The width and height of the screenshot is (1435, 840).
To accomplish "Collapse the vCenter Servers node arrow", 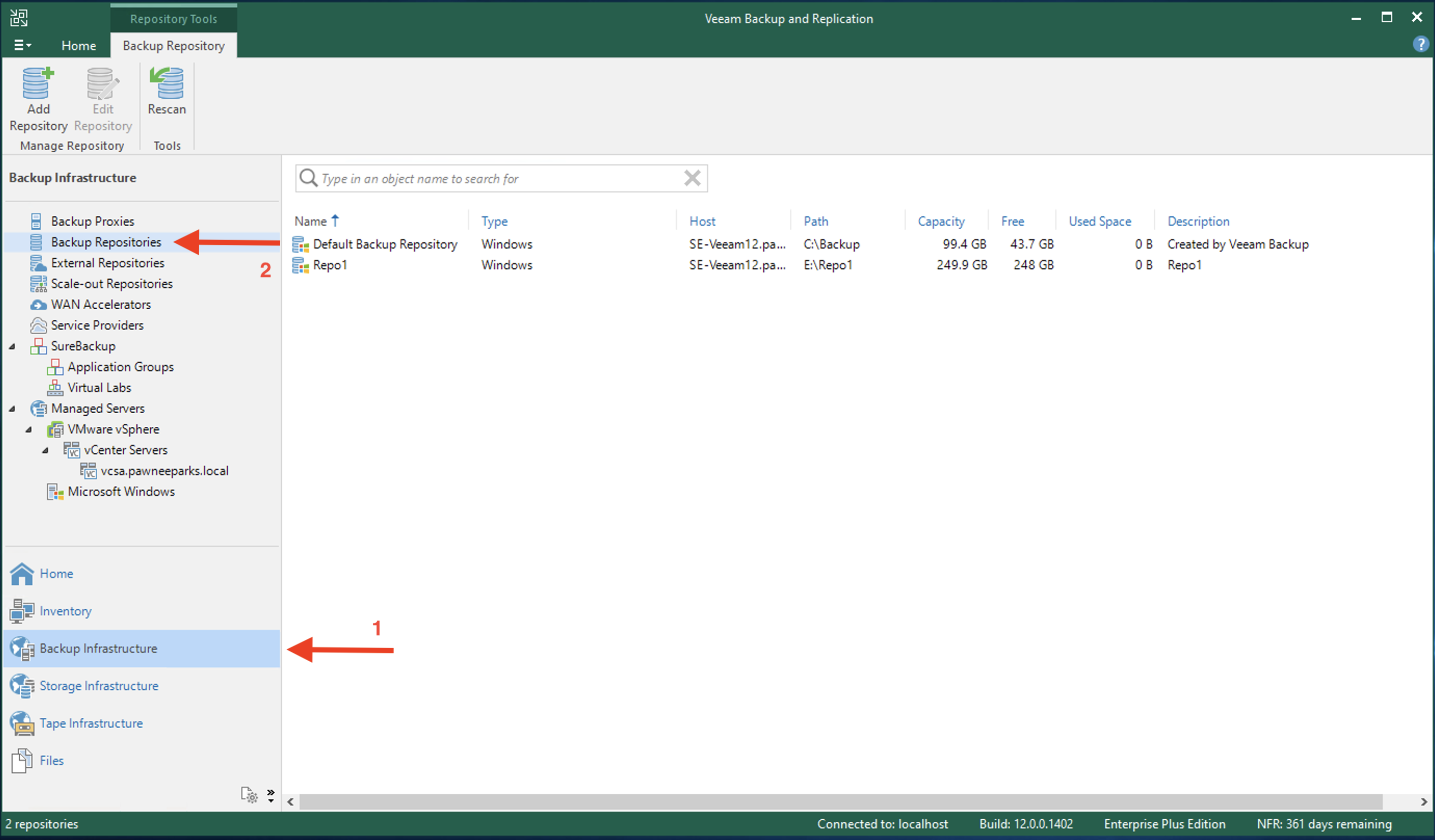I will (x=45, y=450).
